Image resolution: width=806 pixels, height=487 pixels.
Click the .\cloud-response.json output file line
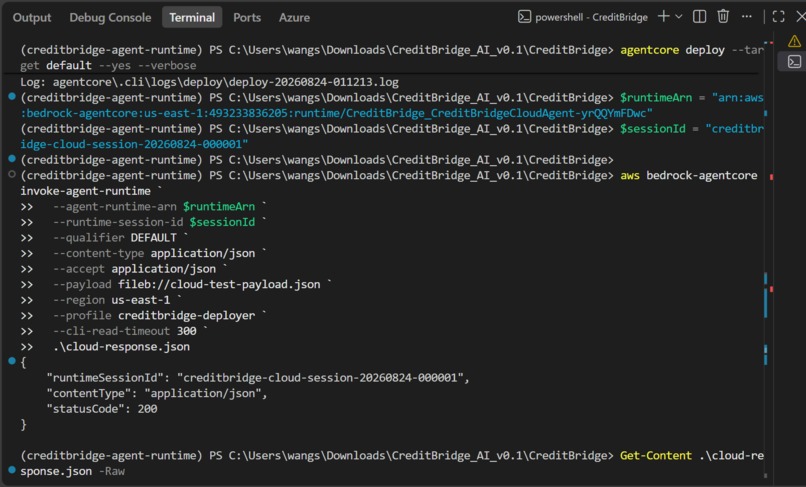tap(121, 347)
